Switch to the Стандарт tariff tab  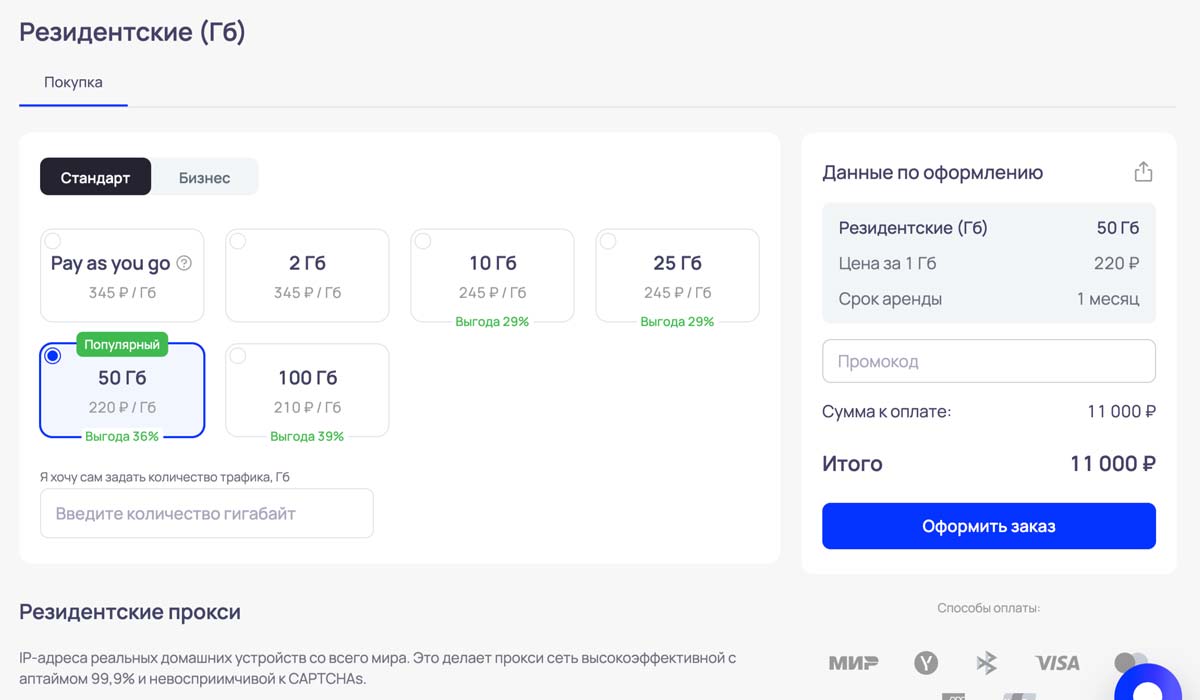point(95,178)
